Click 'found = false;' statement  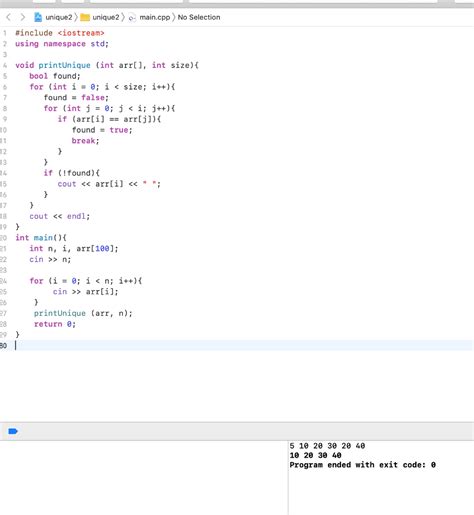76,98
